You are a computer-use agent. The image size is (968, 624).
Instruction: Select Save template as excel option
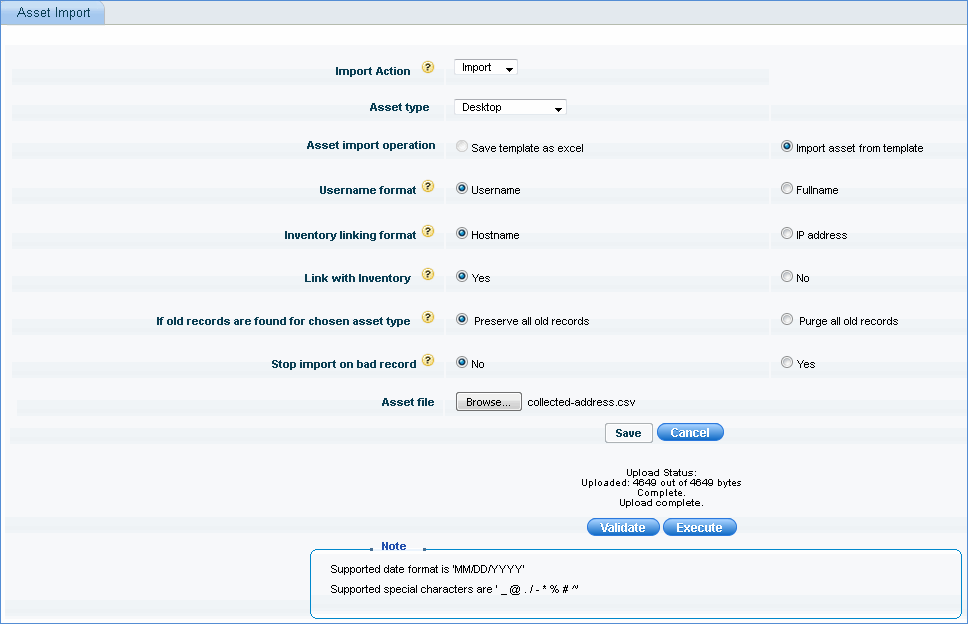pos(461,147)
